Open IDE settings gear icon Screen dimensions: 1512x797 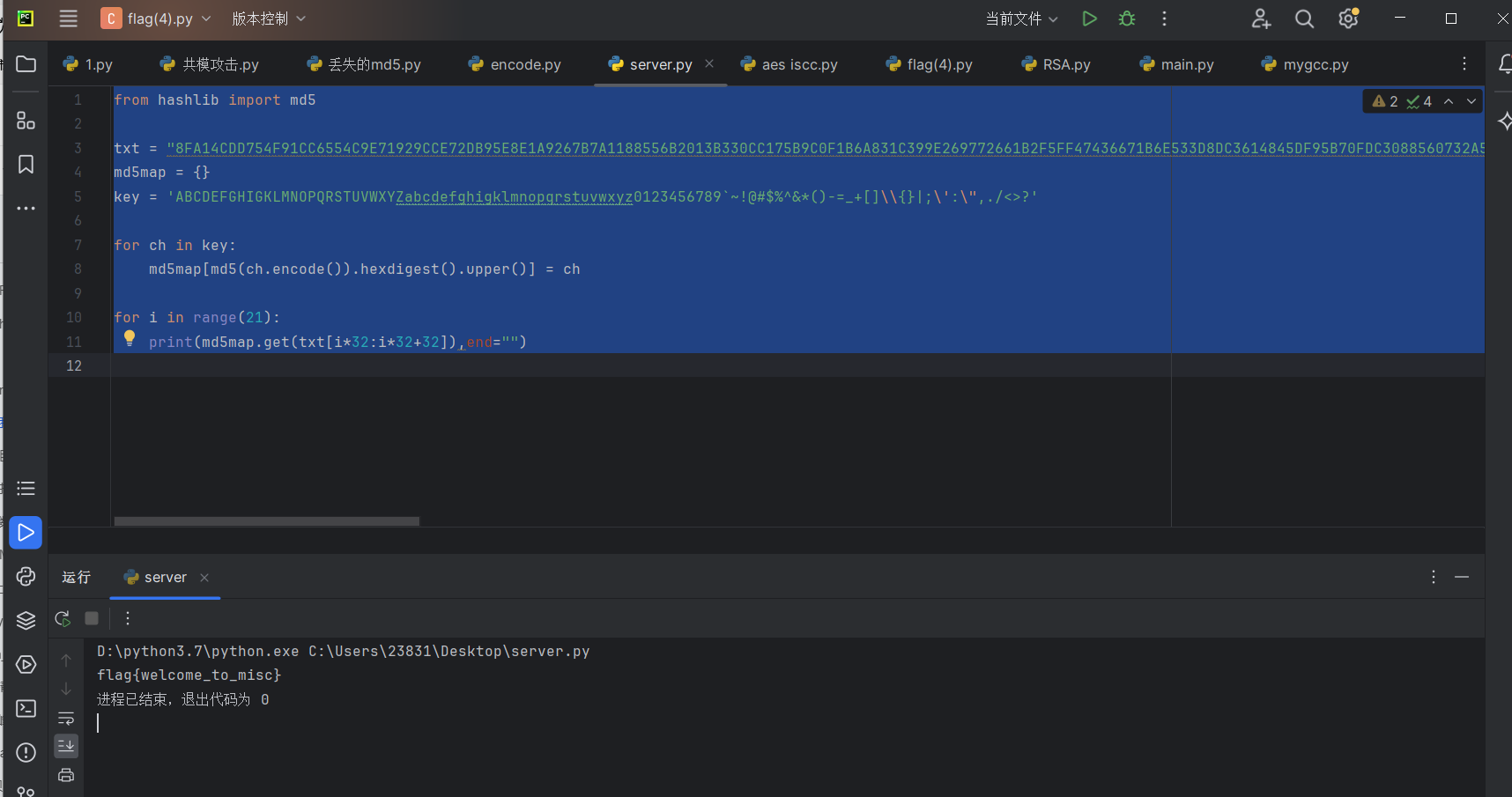(1348, 18)
